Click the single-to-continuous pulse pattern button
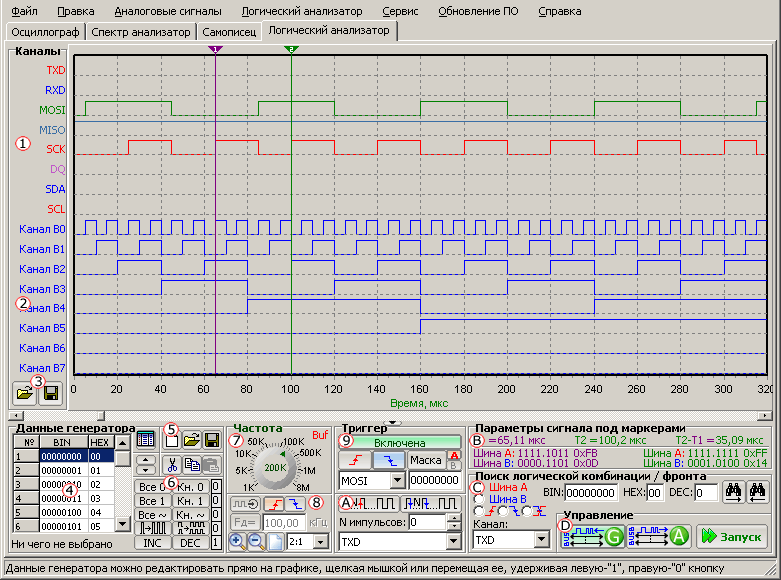Viewport: 781px width, 580px height. pyautogui.click(x=152, y=528)
